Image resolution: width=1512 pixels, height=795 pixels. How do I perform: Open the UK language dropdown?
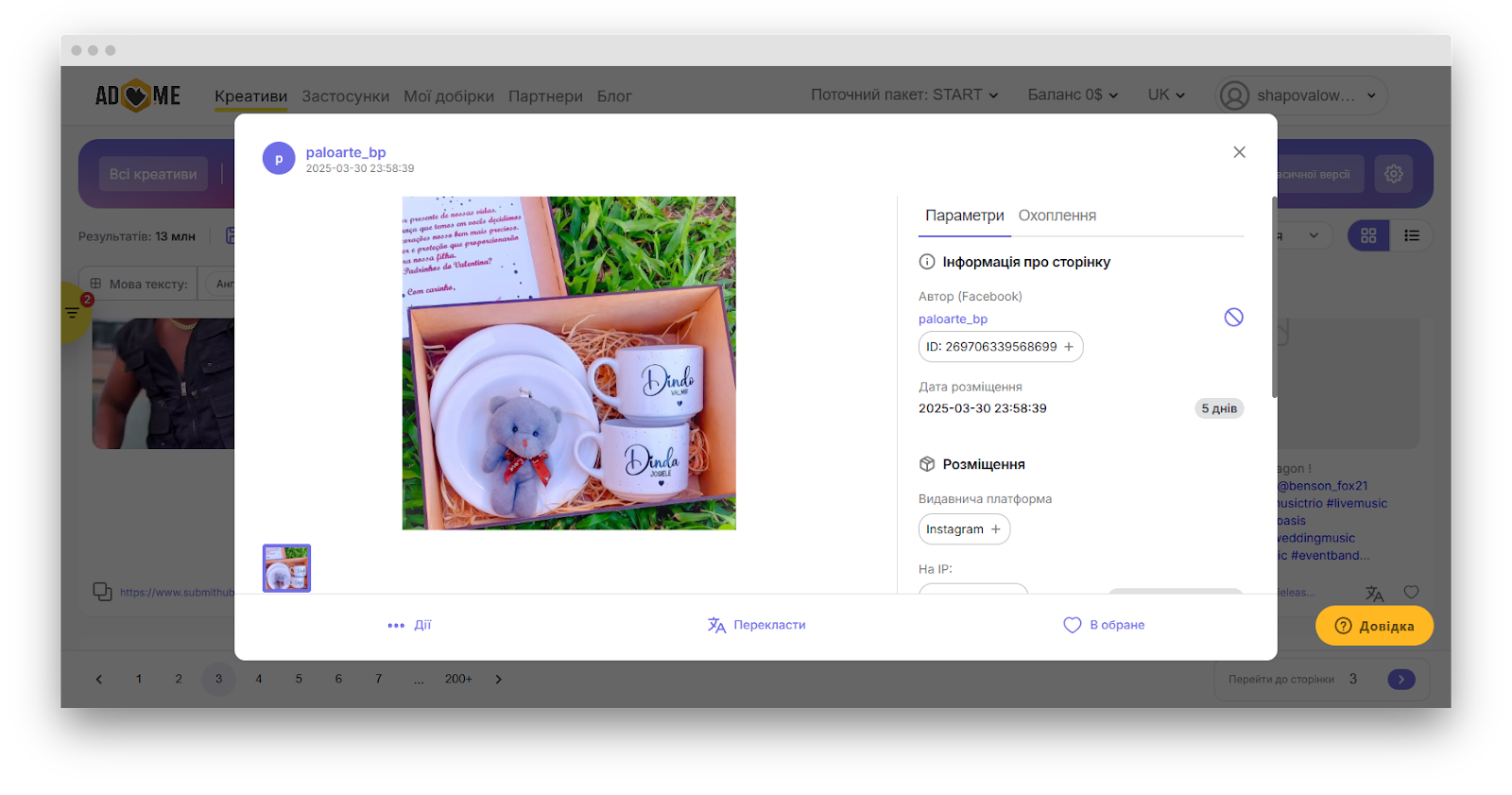(x=1166, y=95)
